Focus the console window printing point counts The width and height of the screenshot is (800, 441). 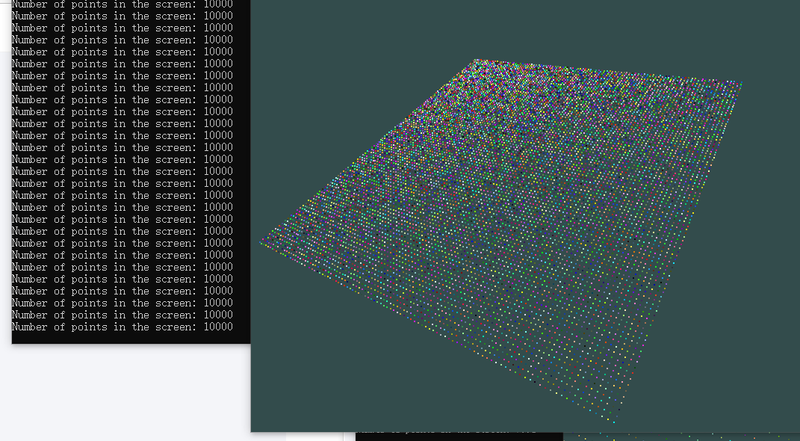[x=131, y=171]
